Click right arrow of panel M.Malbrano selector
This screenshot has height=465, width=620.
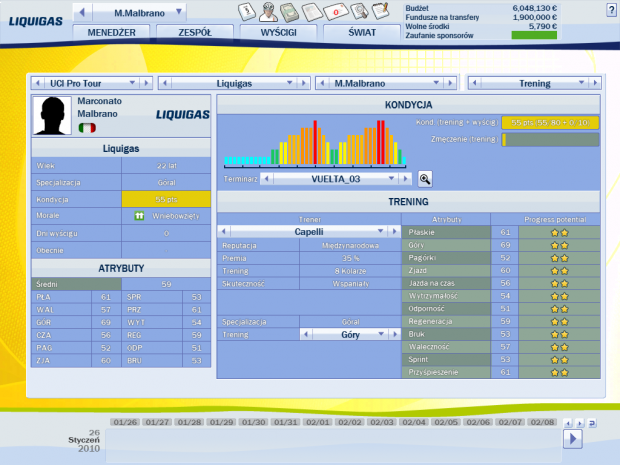tap(450, 83)
